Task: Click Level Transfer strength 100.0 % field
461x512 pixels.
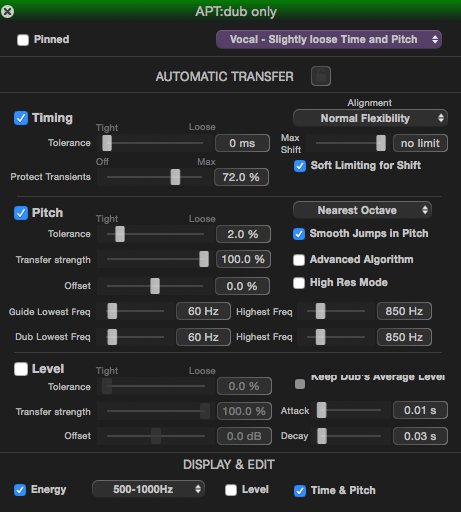Action: [x=244, y=411]
